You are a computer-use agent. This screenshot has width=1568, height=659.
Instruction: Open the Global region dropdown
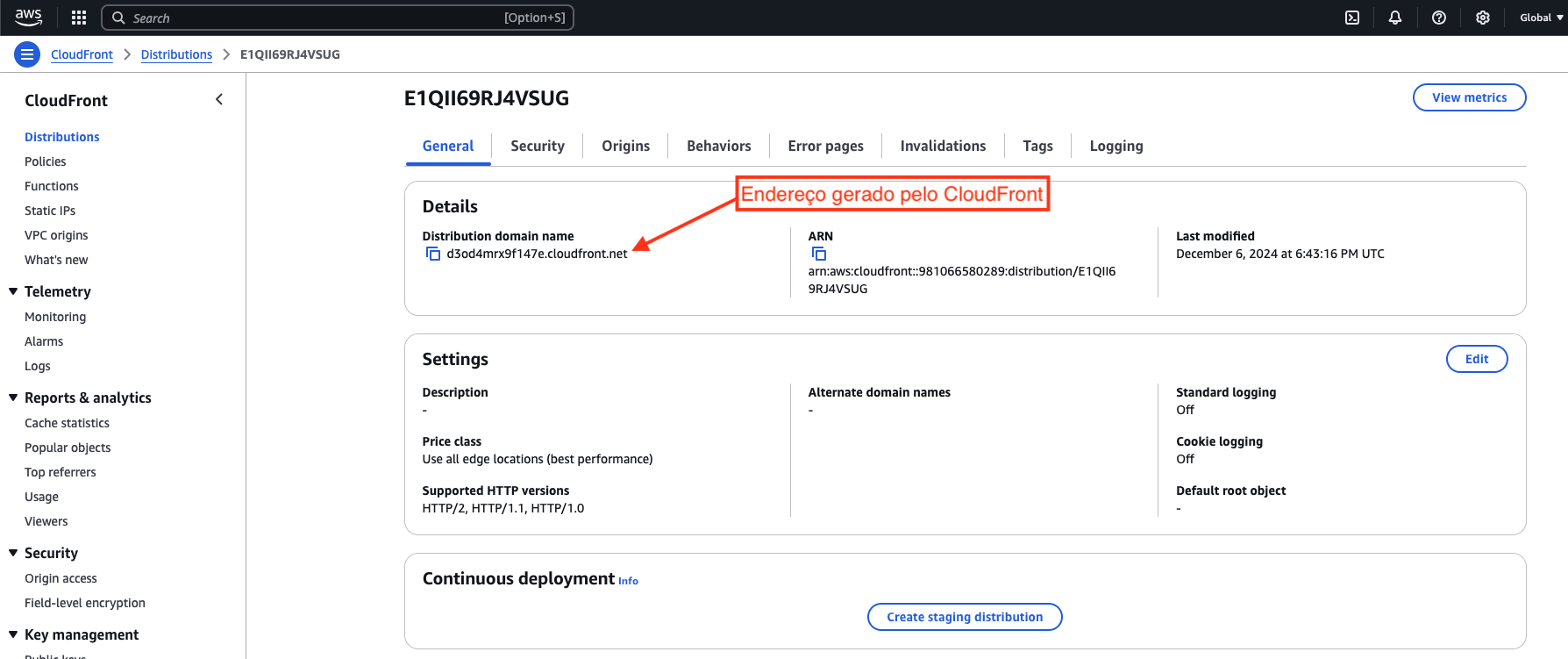pos(1541,18)
